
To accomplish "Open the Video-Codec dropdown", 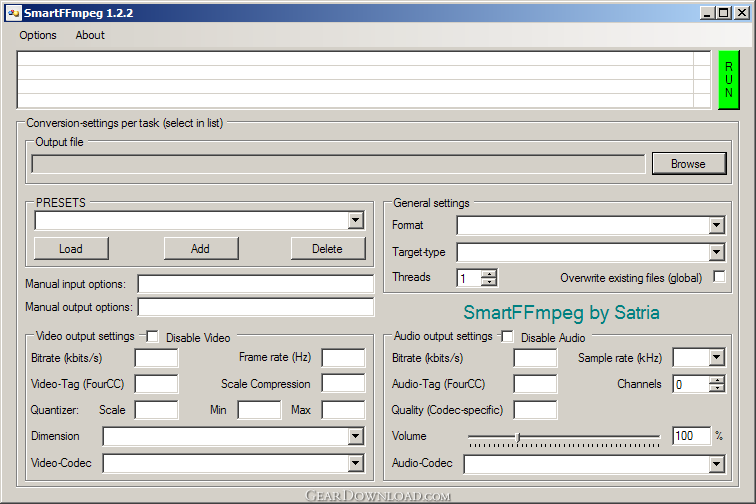I will tap(355, 463).
